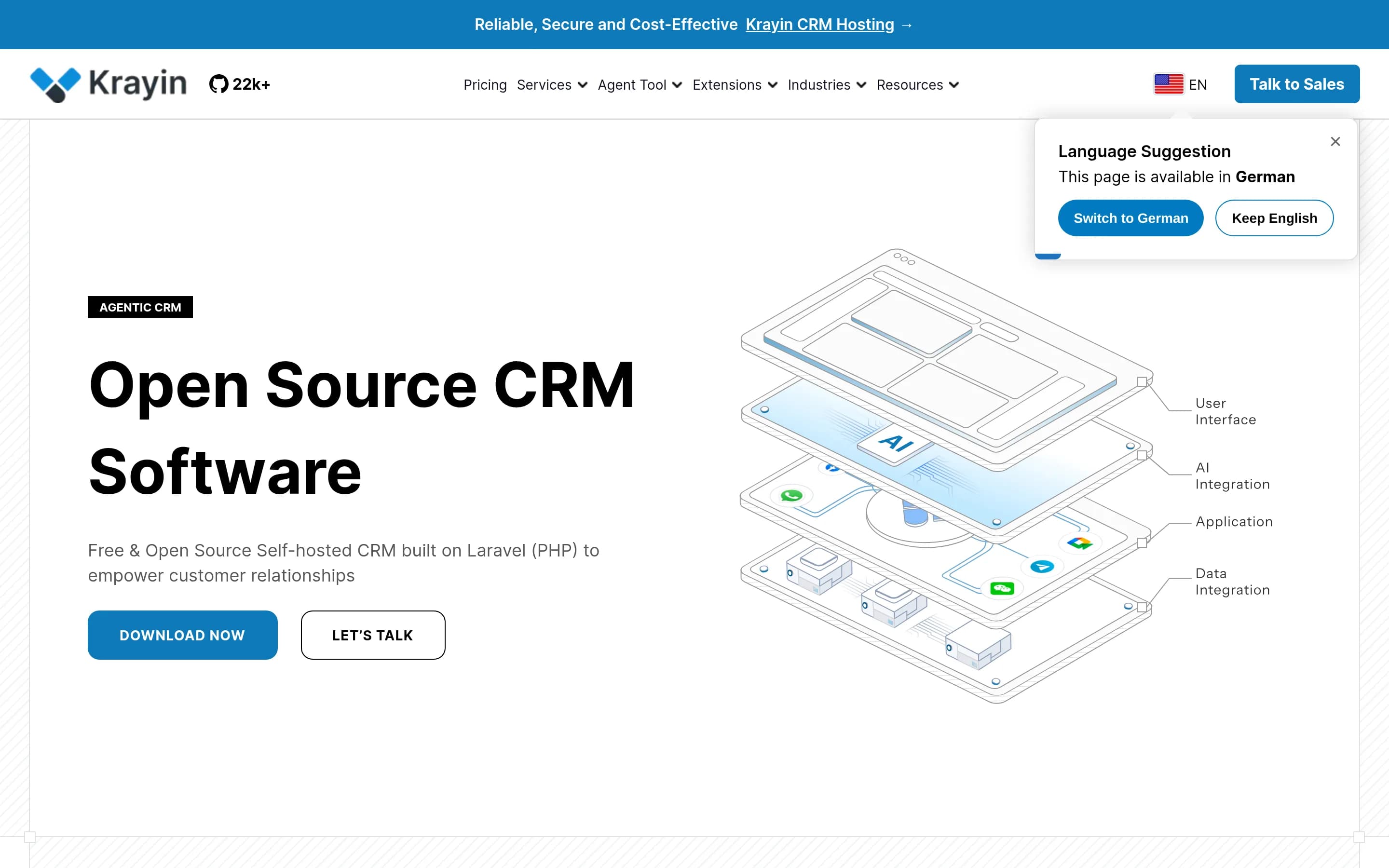Click the DOWNLOAD NOW button

click(x=182, y=635)
